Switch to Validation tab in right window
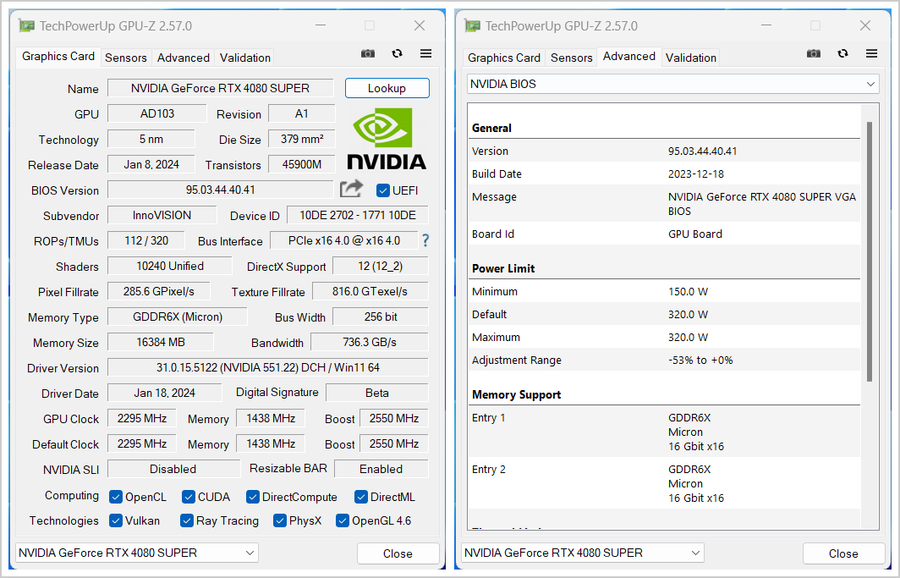This screenshot has height=578, width=900. pyautogui.click(x=691, y=58)
